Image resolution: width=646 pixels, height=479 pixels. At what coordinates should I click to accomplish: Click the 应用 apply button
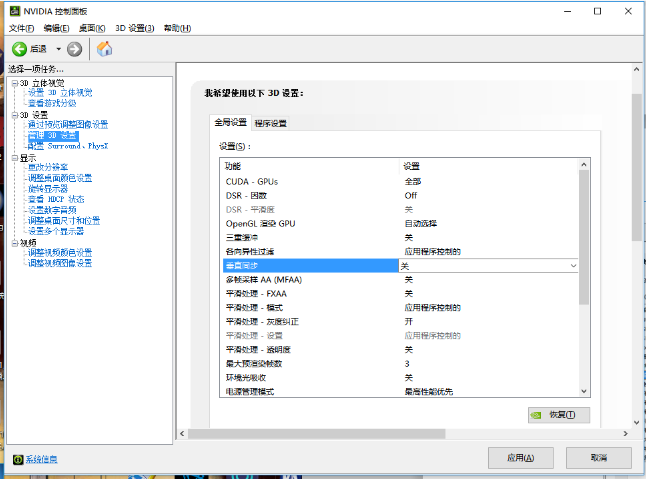[520, 457]
